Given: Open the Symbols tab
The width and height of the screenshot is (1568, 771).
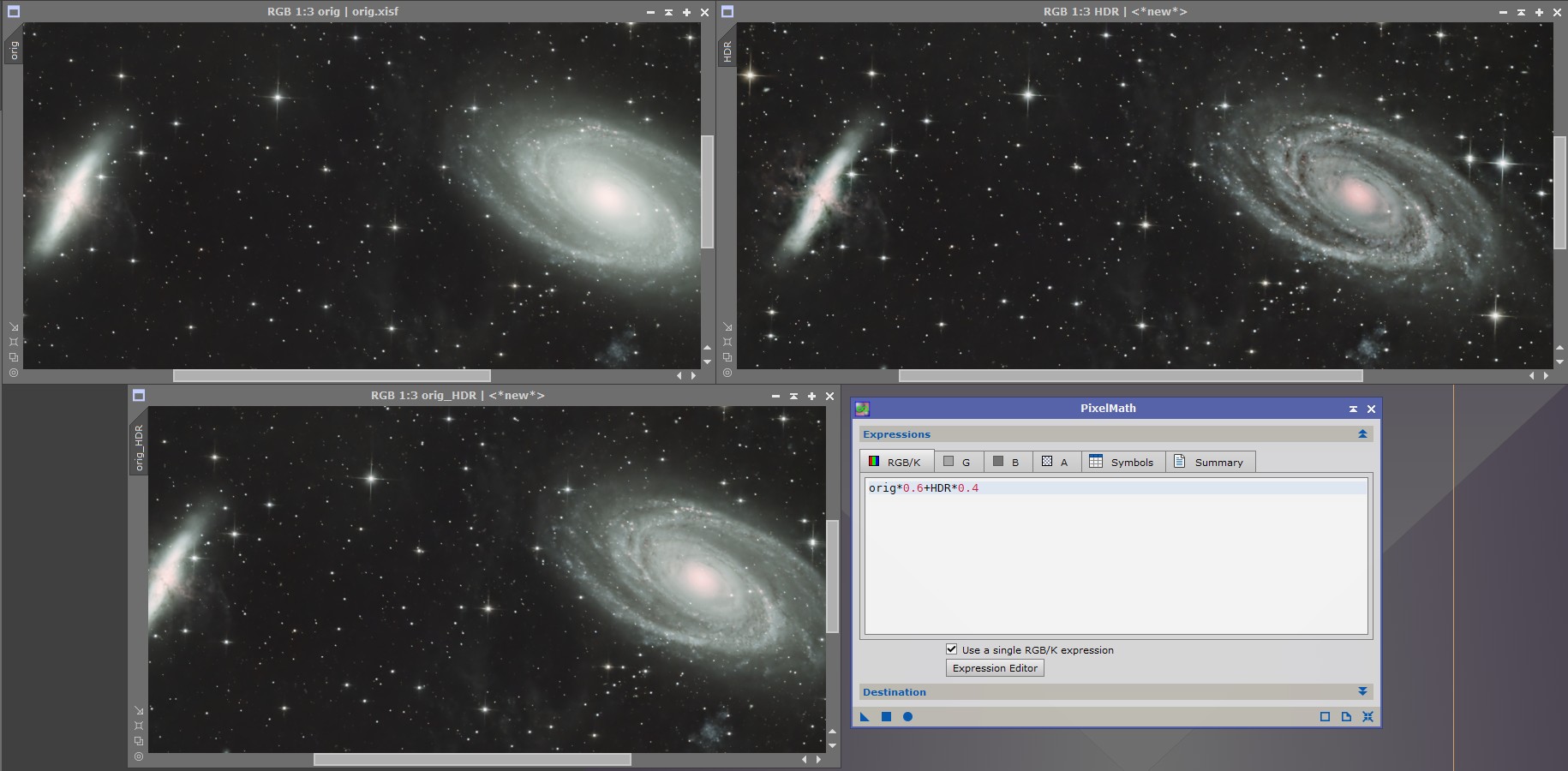Looking at the screenshot, I should click(1122, 462).
